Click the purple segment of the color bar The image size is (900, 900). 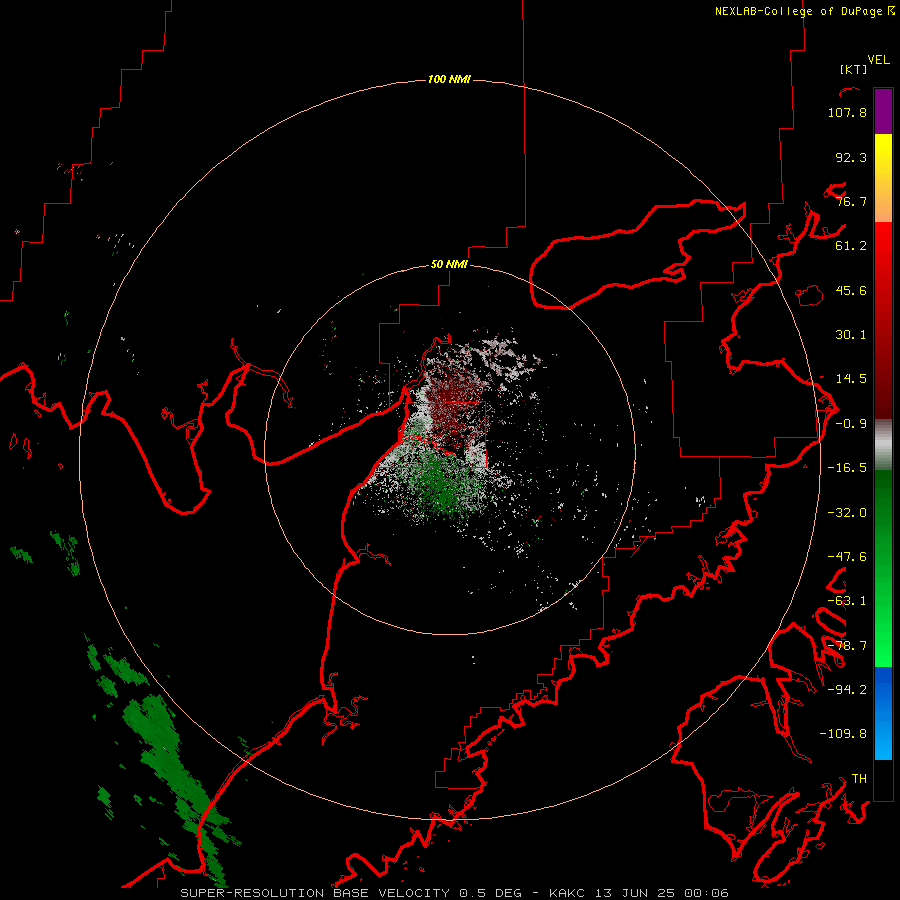pyautogui.click(x=883, y=111)
